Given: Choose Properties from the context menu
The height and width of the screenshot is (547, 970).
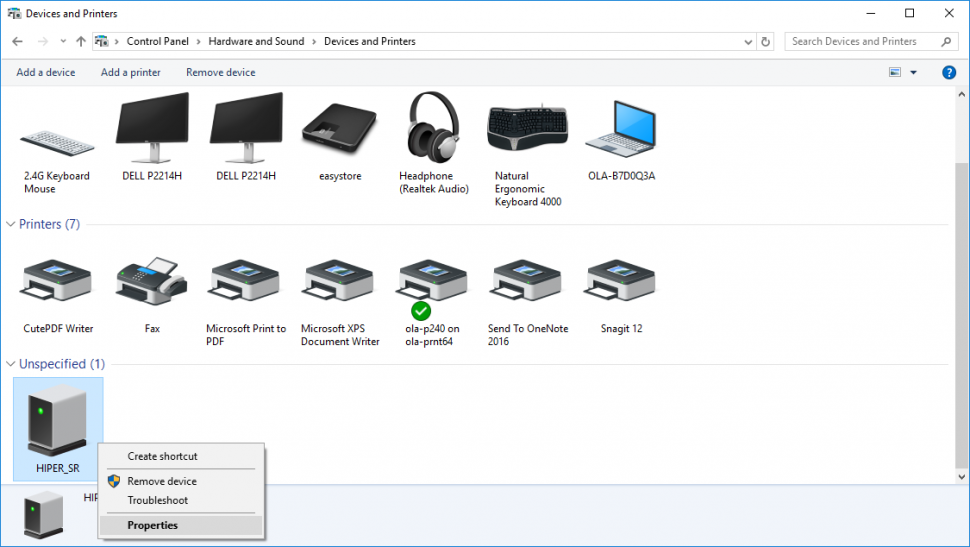Looking at the screenshot, I should pos(153,525).
